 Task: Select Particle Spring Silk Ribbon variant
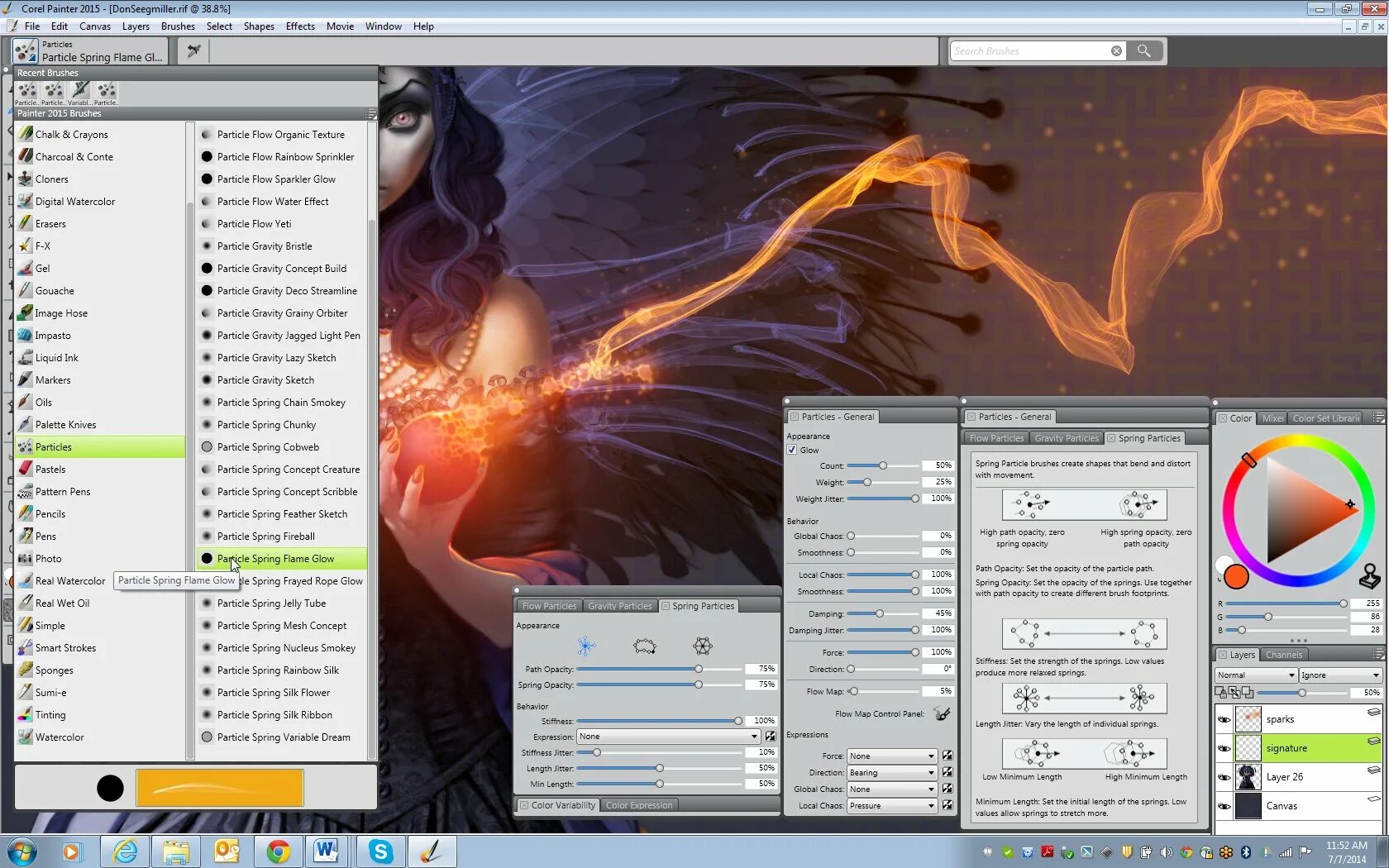pos(282,714)
